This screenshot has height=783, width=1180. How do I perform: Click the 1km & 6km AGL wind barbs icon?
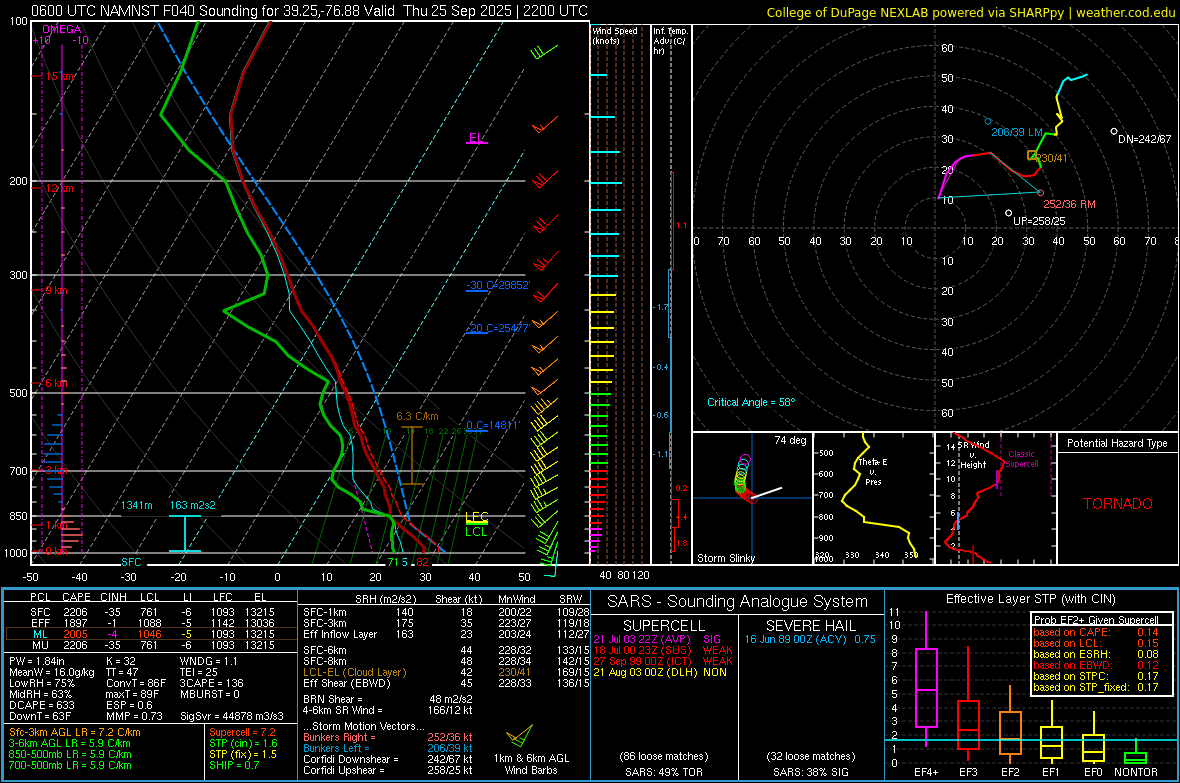(x=520, y=735)
